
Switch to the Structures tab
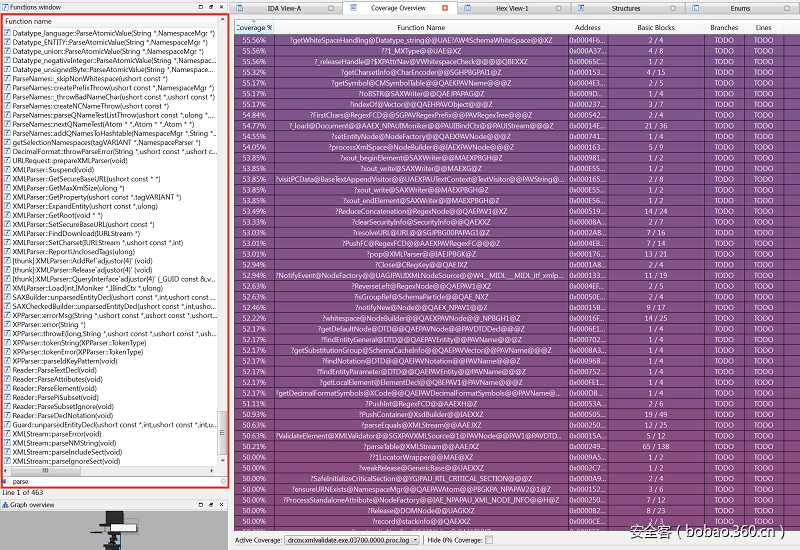coord(625,8)
